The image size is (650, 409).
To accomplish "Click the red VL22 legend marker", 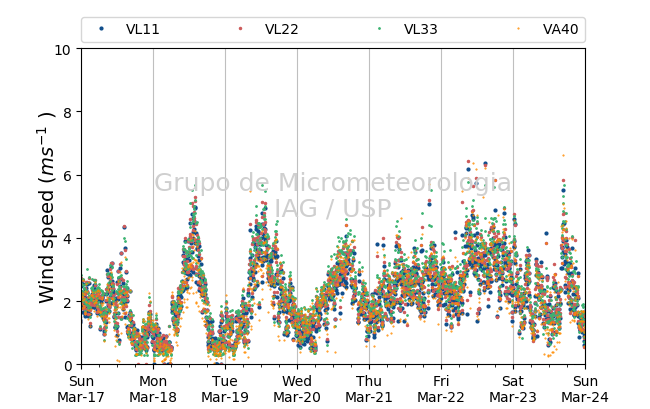I will (x=240, y=29).
